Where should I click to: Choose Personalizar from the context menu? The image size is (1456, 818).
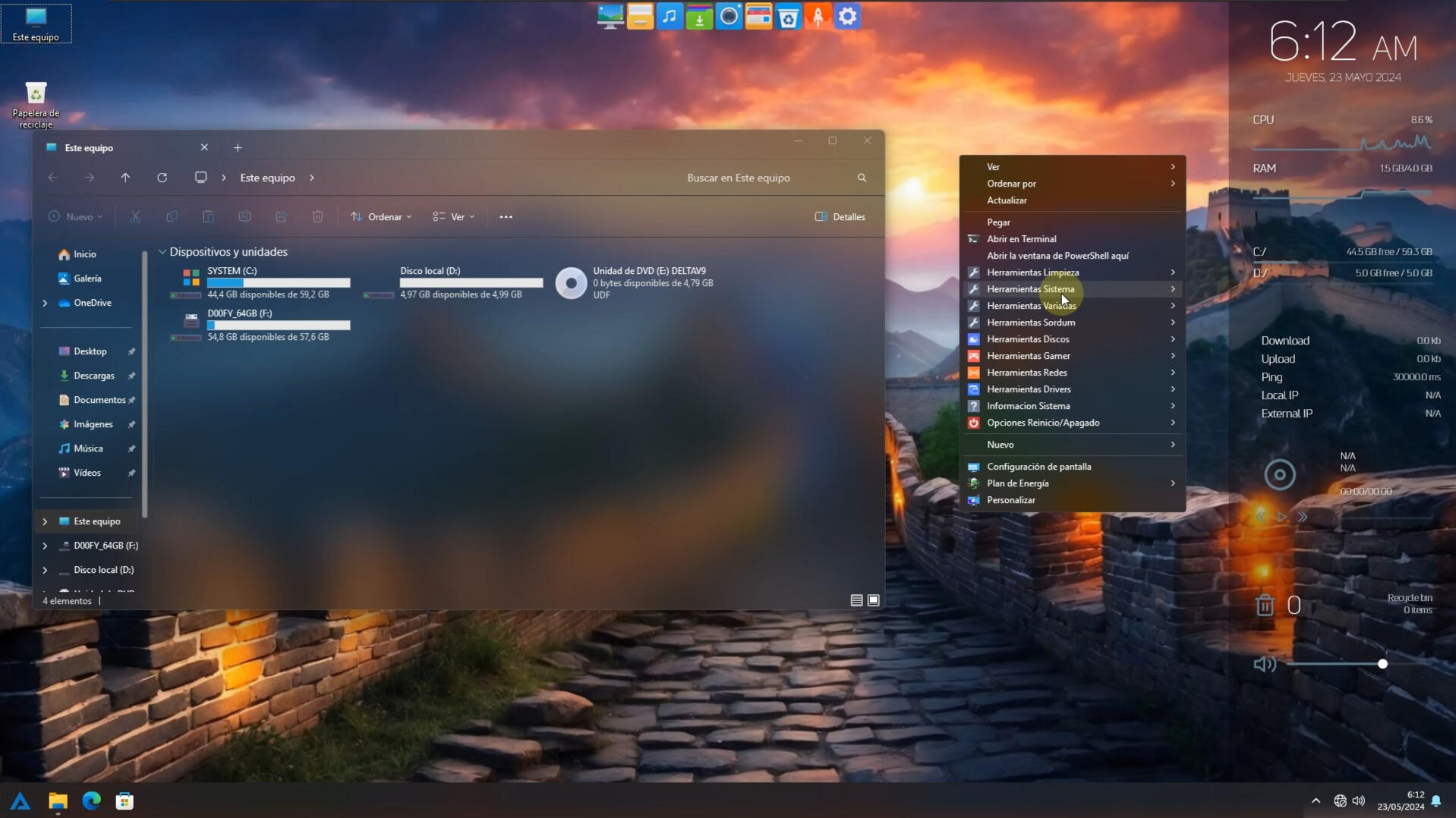point(1010,500)
